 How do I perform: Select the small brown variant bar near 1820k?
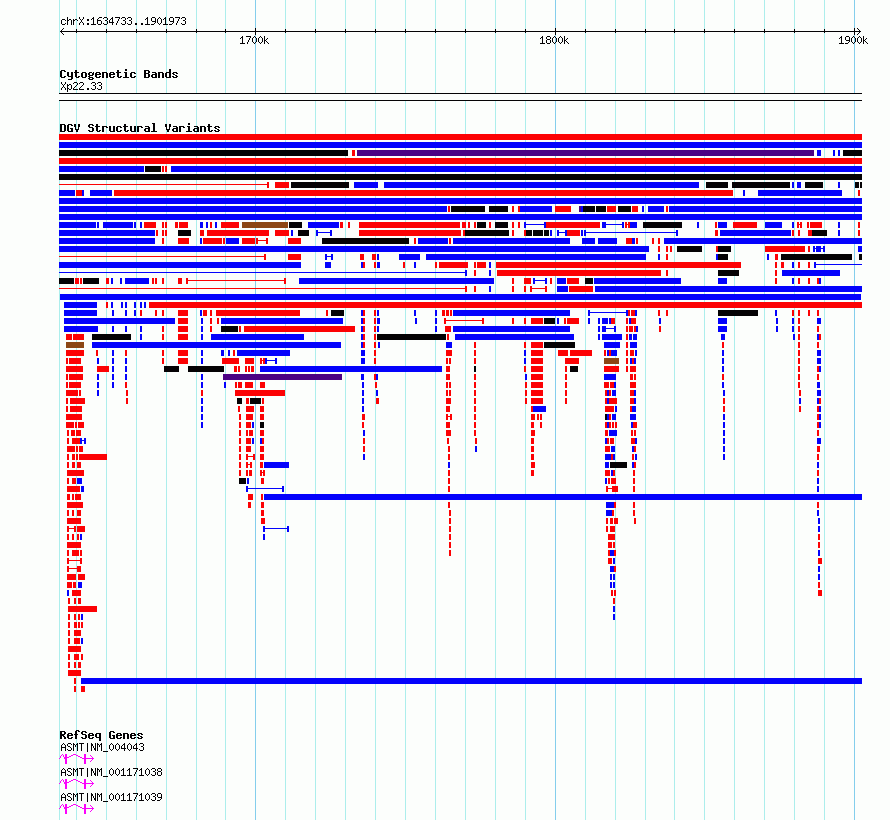click(611, 361)
